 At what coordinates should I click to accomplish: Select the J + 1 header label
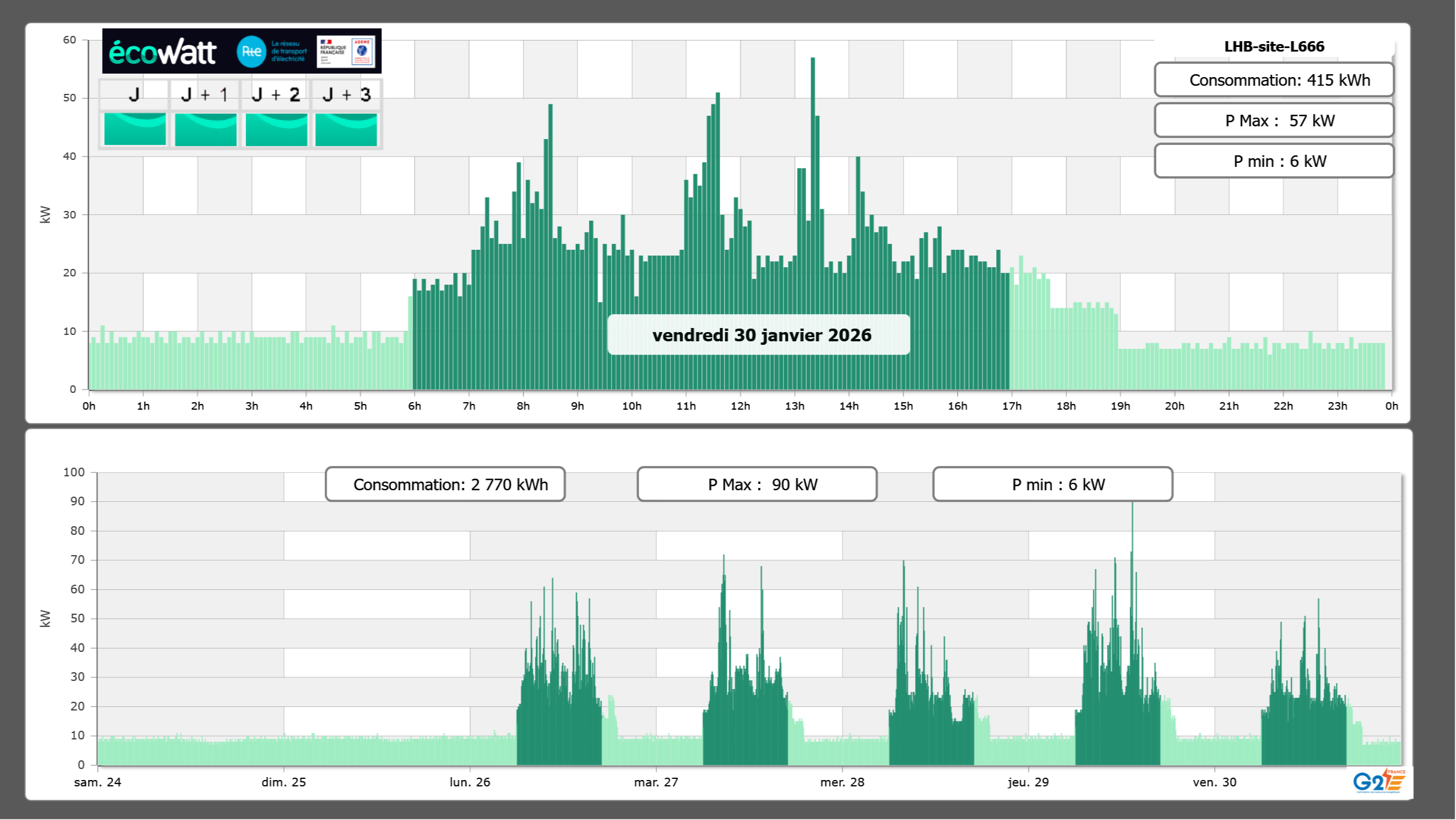click(204, 94)
